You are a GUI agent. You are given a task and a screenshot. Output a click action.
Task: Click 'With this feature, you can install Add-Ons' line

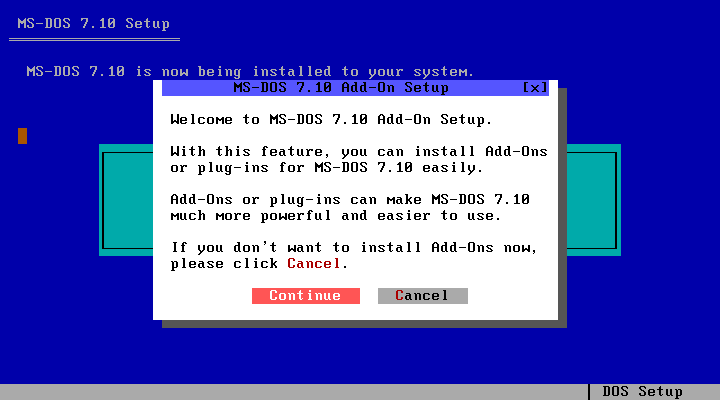[x=359, y=152]
